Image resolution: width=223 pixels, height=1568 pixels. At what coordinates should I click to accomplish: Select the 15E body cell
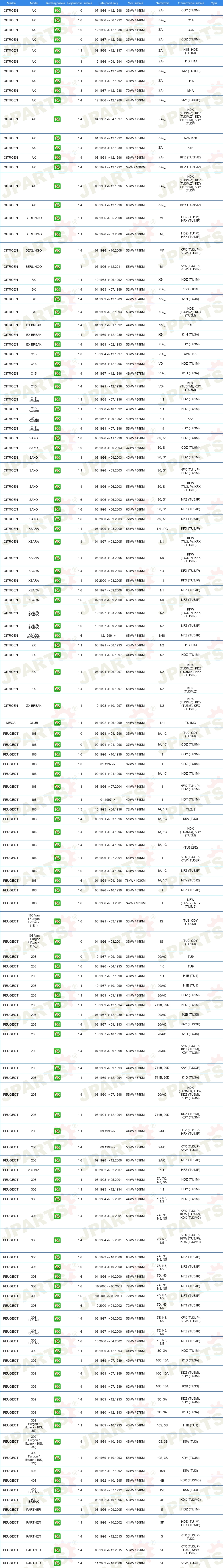(x=162, y=1490)
